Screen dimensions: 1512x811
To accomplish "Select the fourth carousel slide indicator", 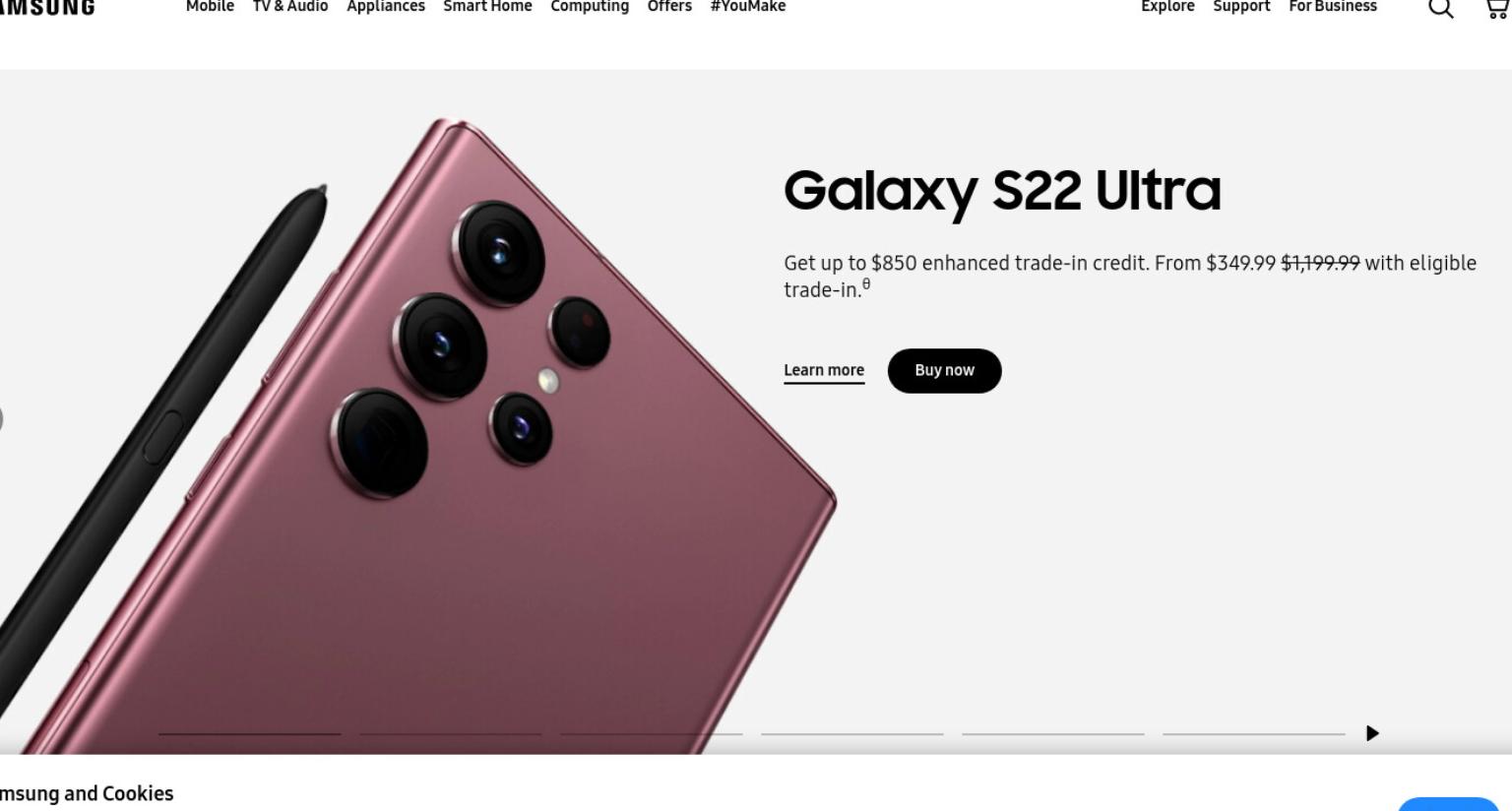I will [852, 733].
